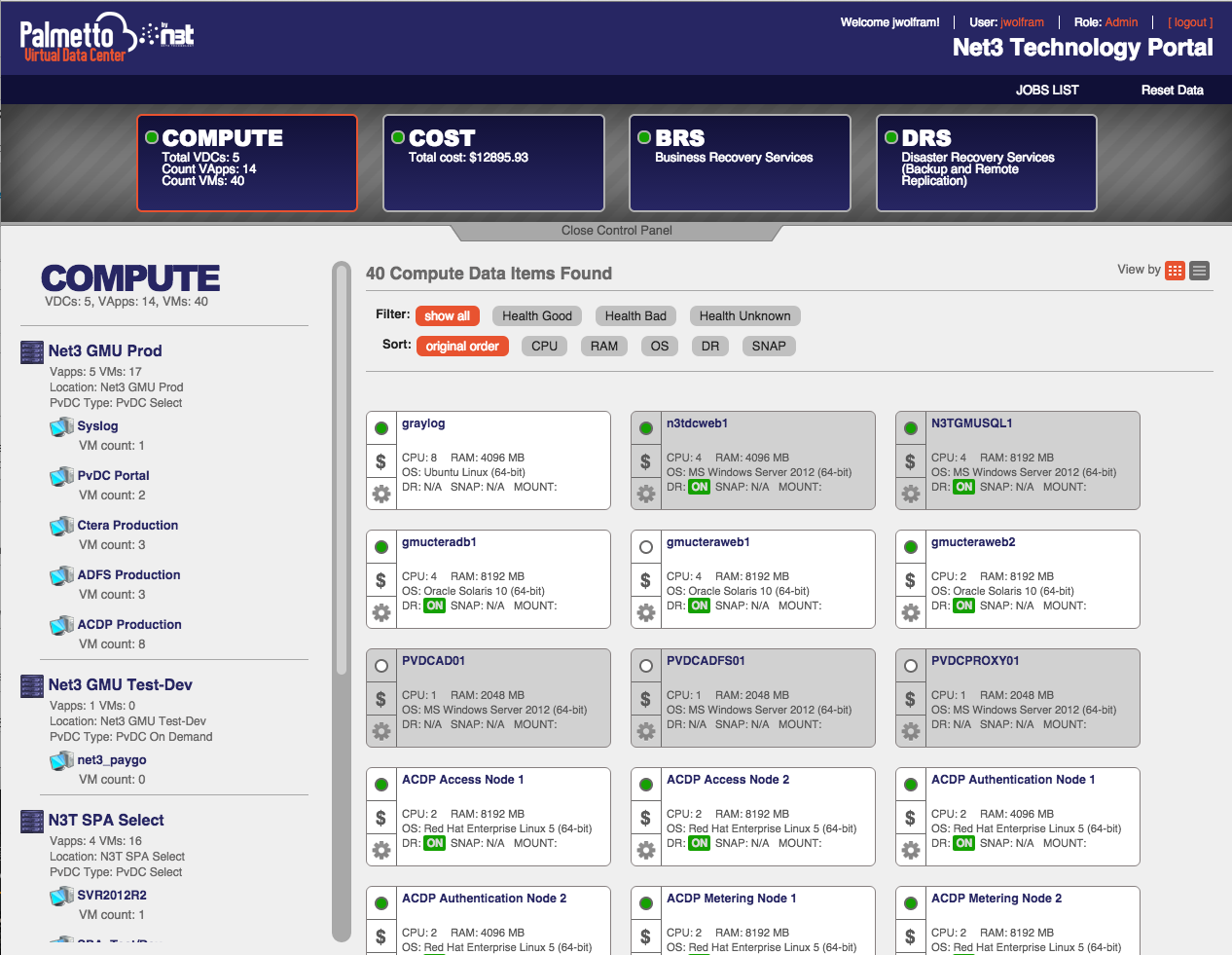
Task: Open gear settings on PVDCPROXY01 card
Action: (911, 731)
